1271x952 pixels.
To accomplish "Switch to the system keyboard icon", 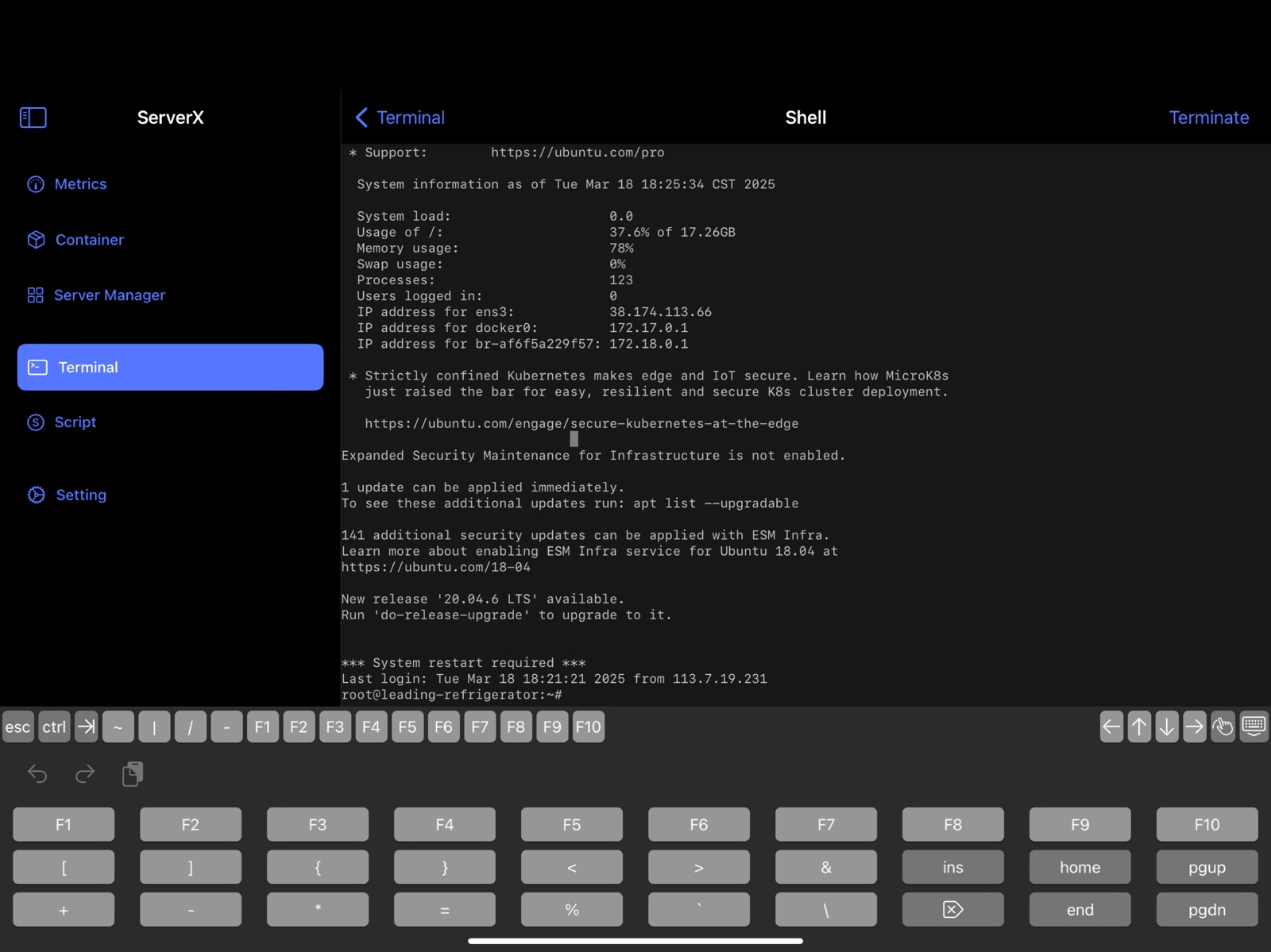I will click(1254, 727).
